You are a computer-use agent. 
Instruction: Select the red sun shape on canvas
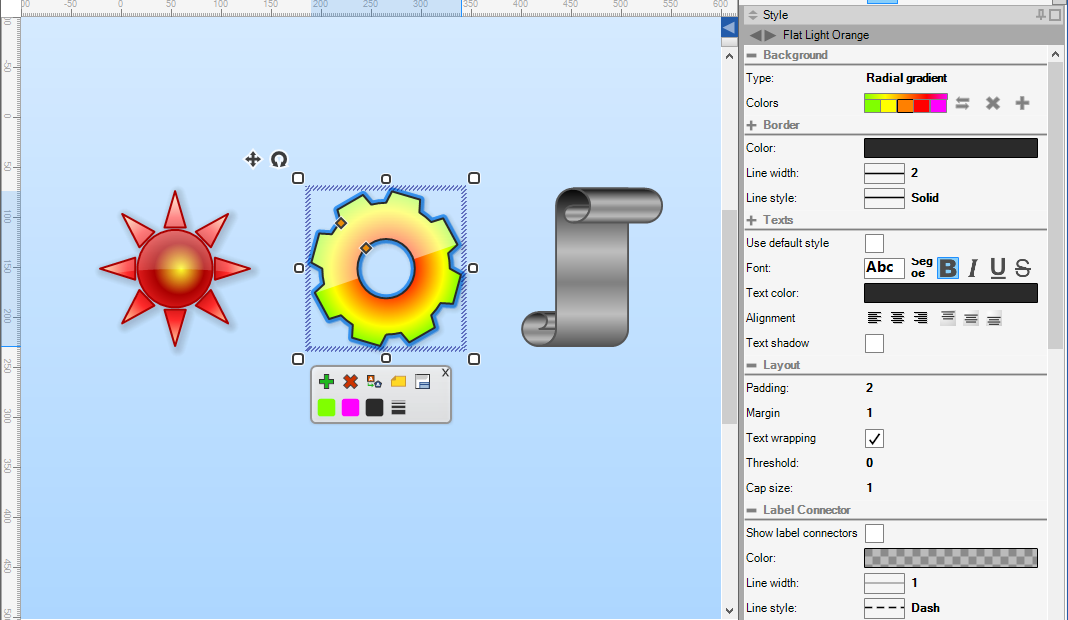[x=175, y=268]
